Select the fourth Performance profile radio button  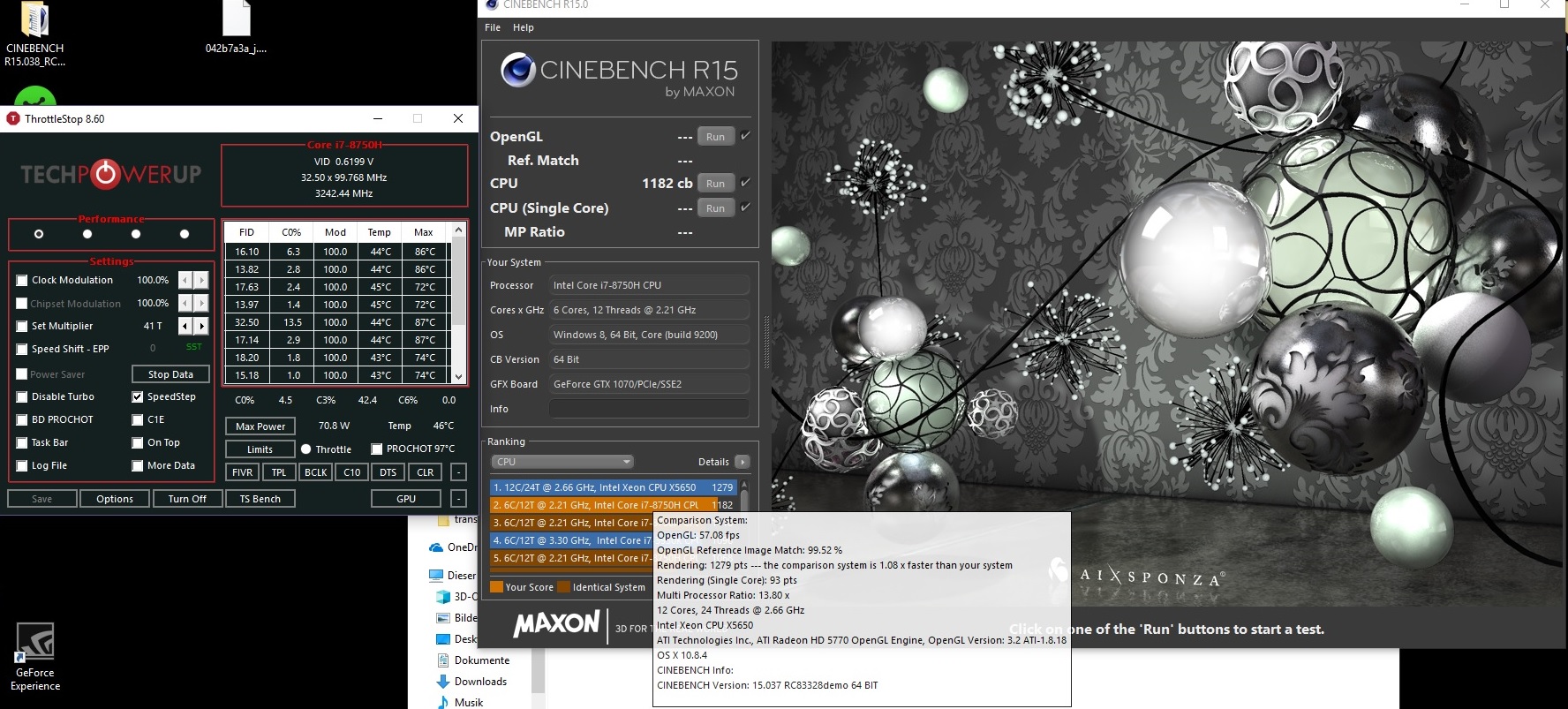[x=185, y=234]
